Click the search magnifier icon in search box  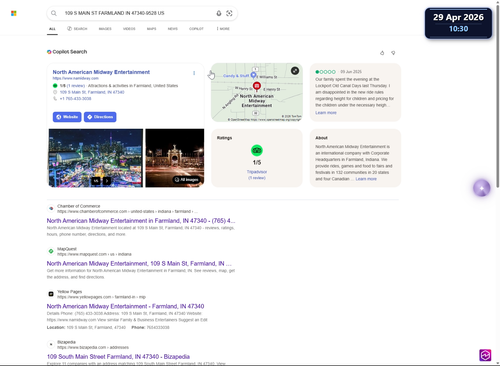[x=54, y=13]
